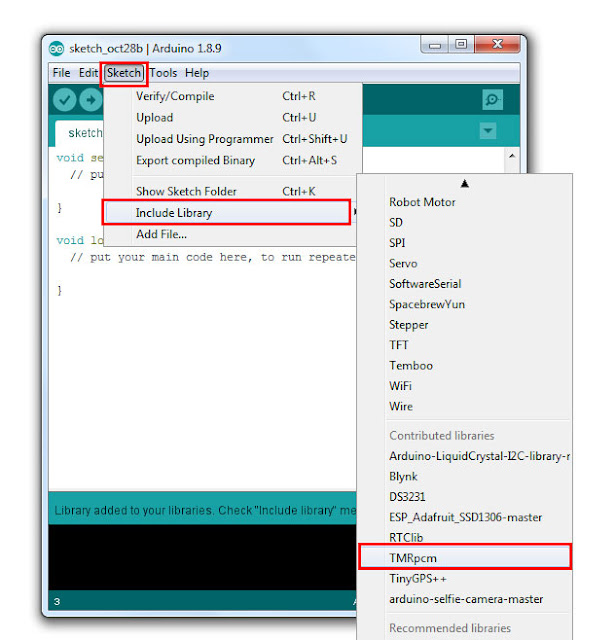
Task: Choose Verify/Compile from Sketch menu
Action: click(233, 96)
